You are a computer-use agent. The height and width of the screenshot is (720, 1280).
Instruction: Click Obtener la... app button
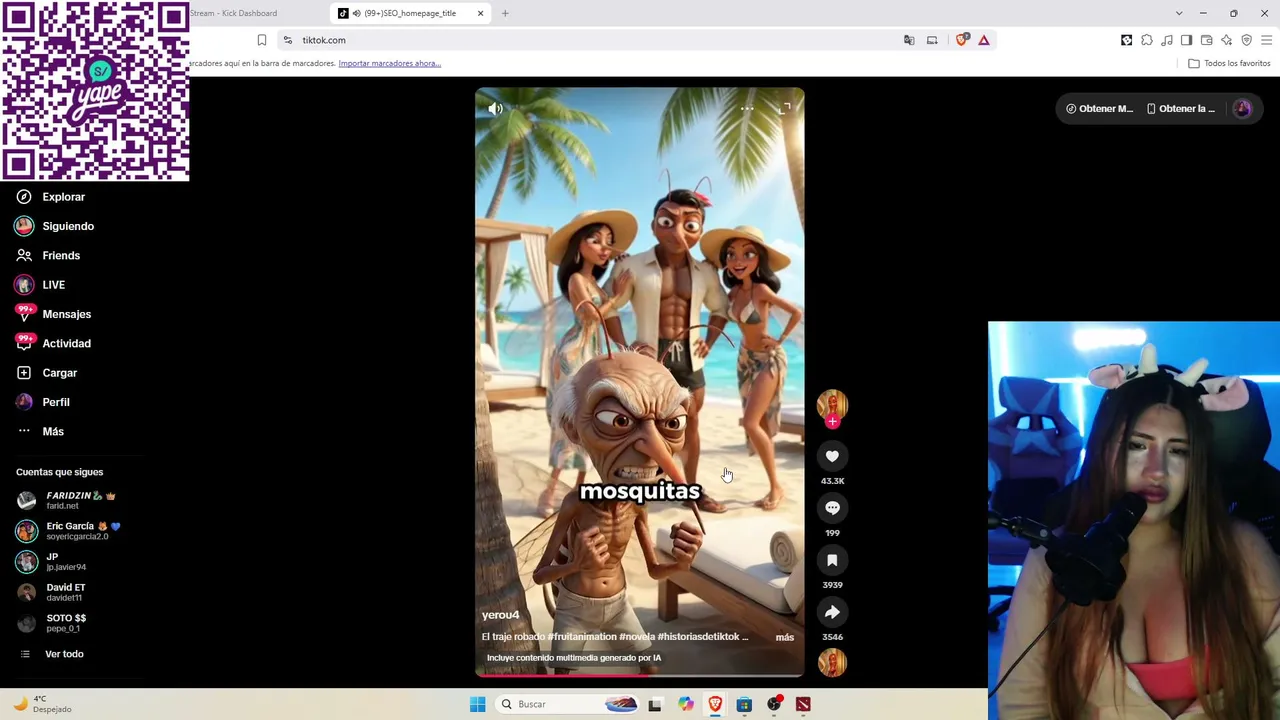pos(1181,109)
